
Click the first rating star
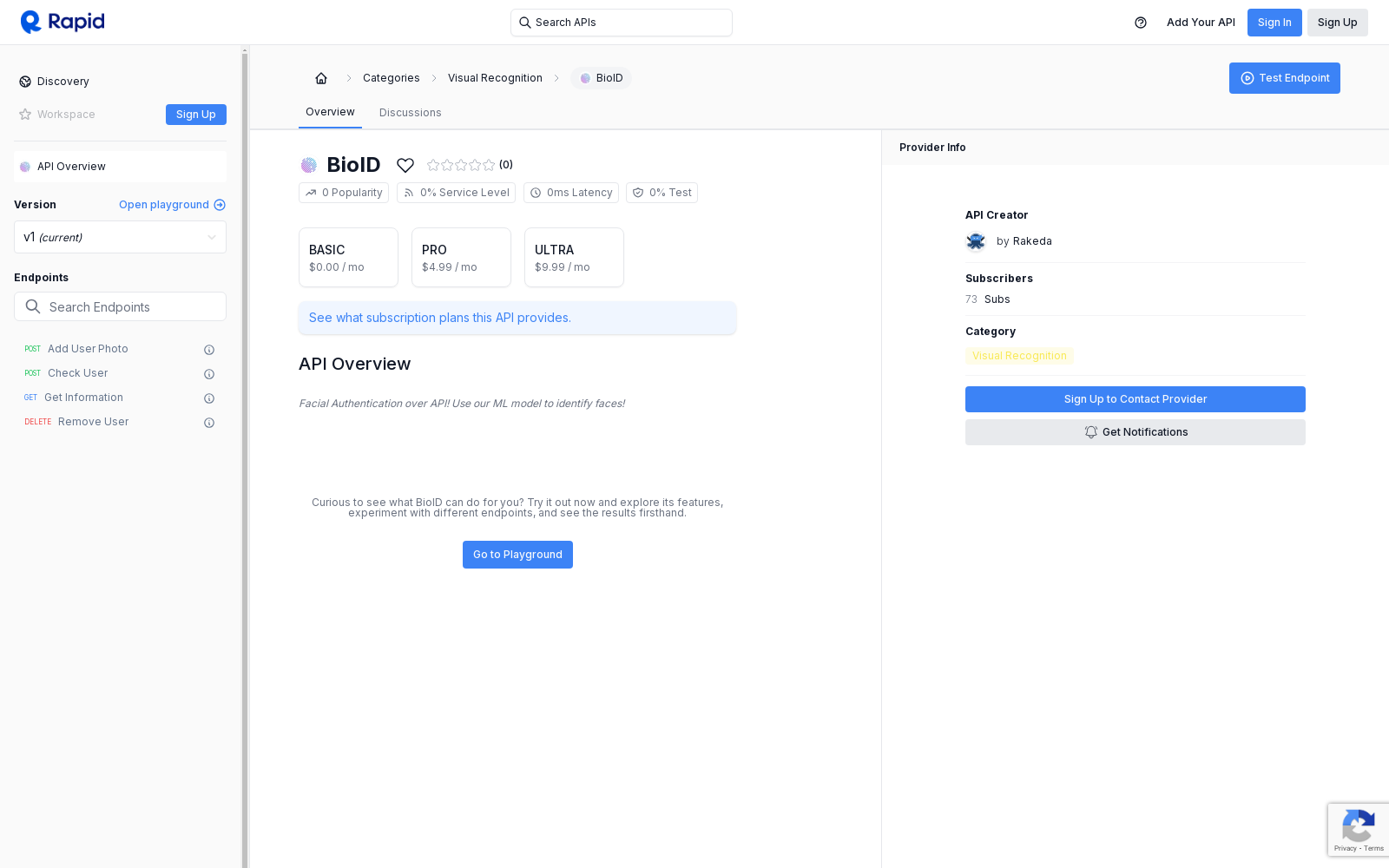point(433,165)
